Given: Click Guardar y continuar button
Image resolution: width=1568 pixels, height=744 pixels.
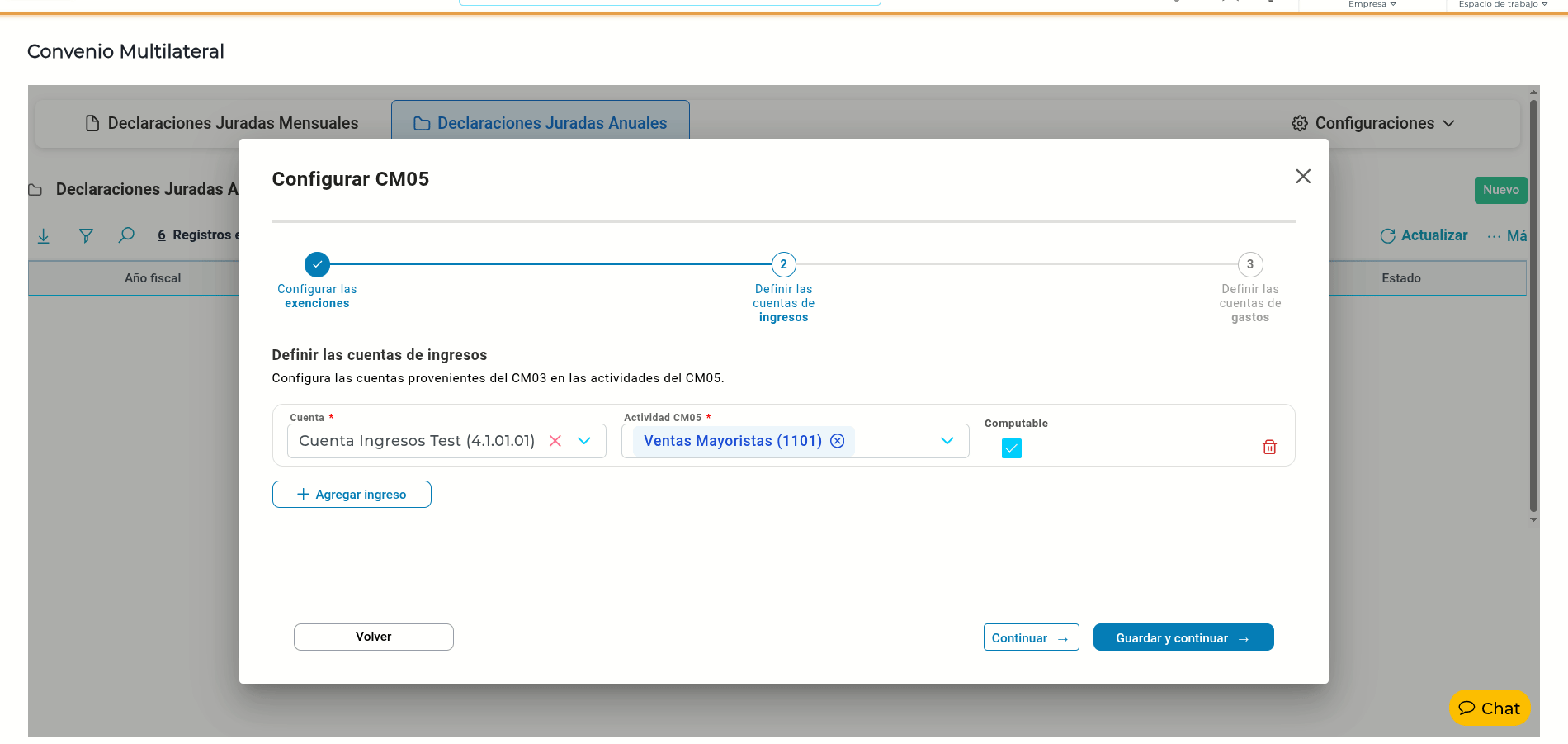Looking at the screenshot, I should coord(1183,637).
